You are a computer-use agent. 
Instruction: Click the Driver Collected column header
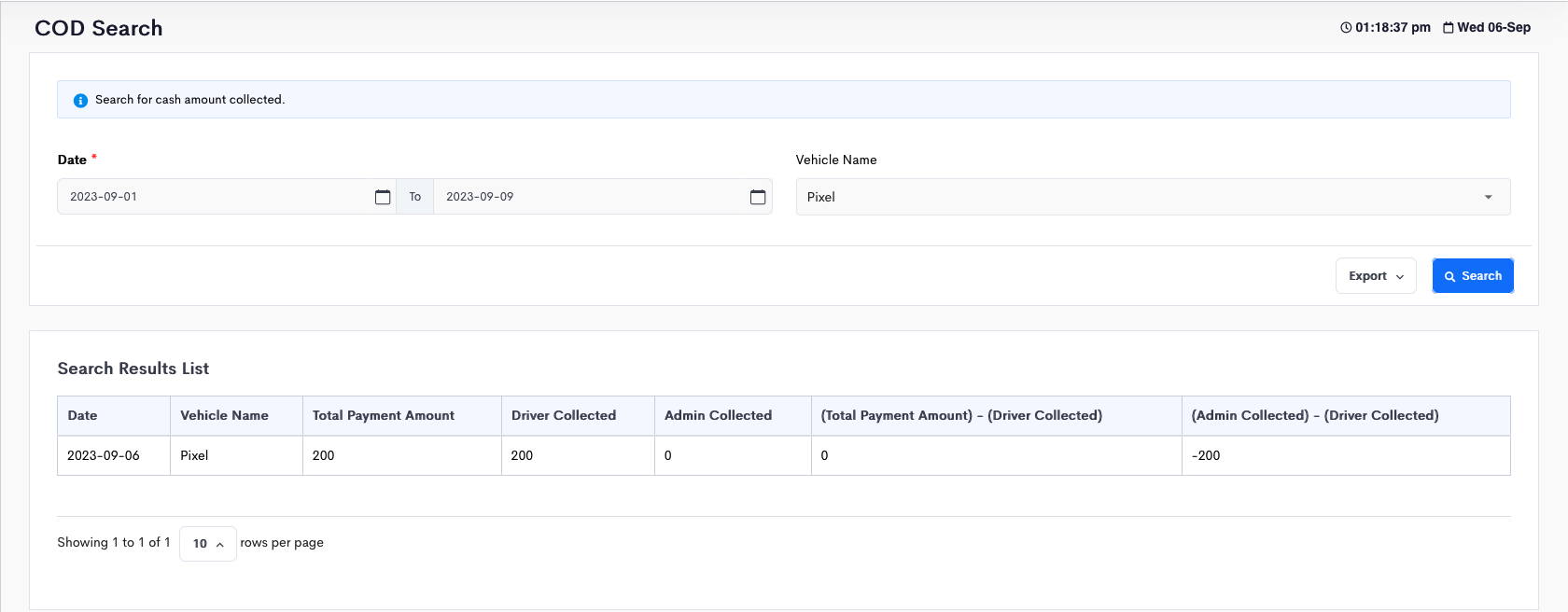point(578,416)
